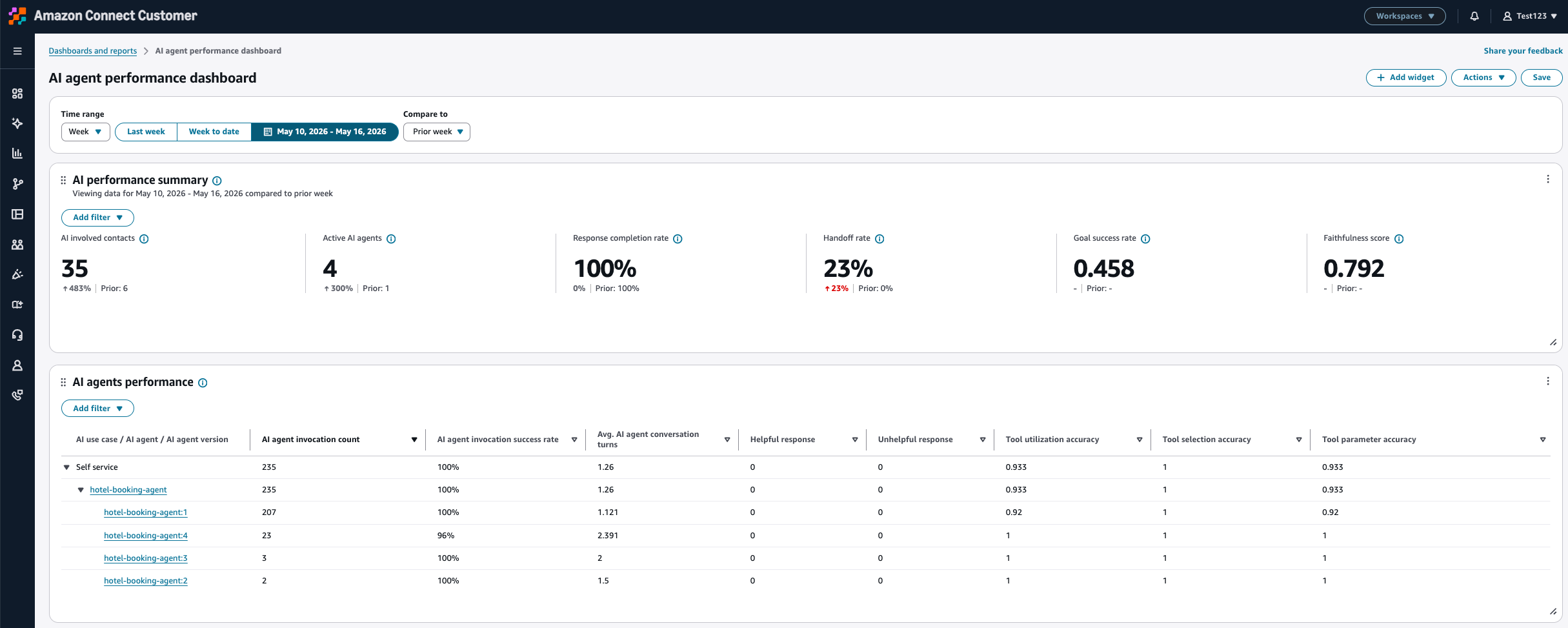Open the users group icon in sidebar
This screenshot has height=628, width=1568.
click(17, 245)
